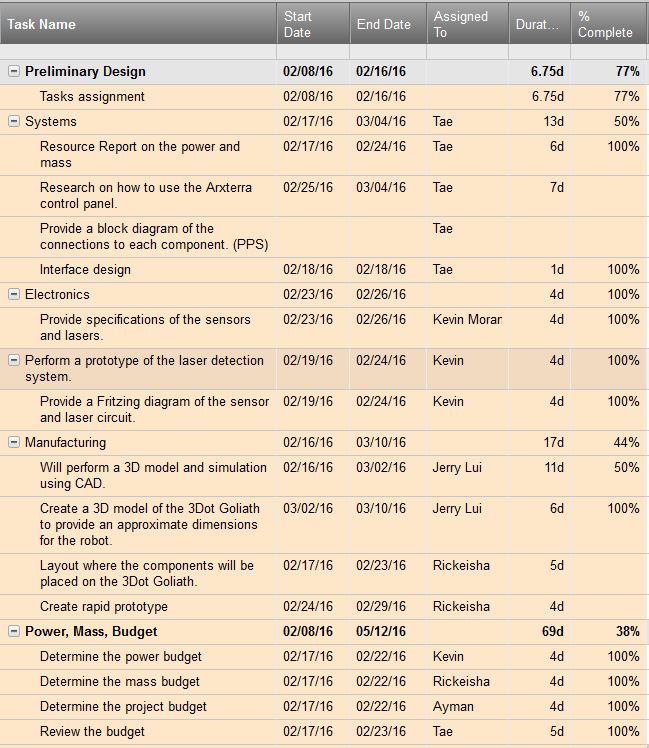
Task: Click the % Complete column header
Action: (x=608, y=24)
